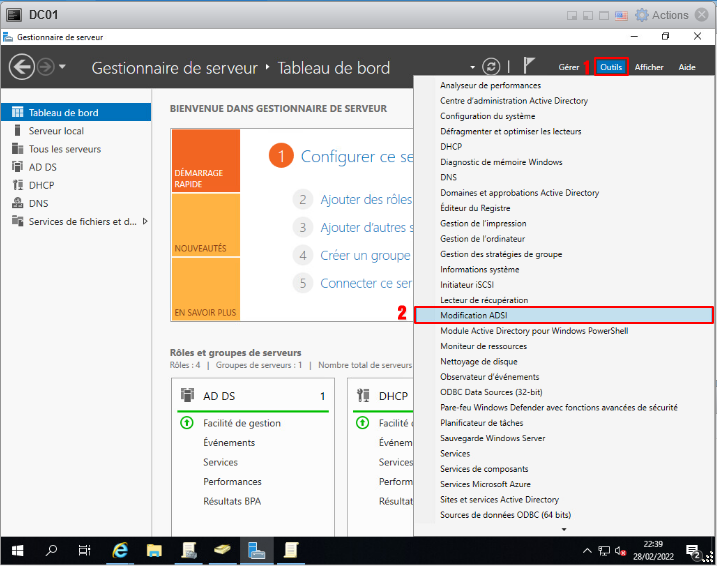
Task: Expand Services de fichiers arrow
Action: (145, 221)
